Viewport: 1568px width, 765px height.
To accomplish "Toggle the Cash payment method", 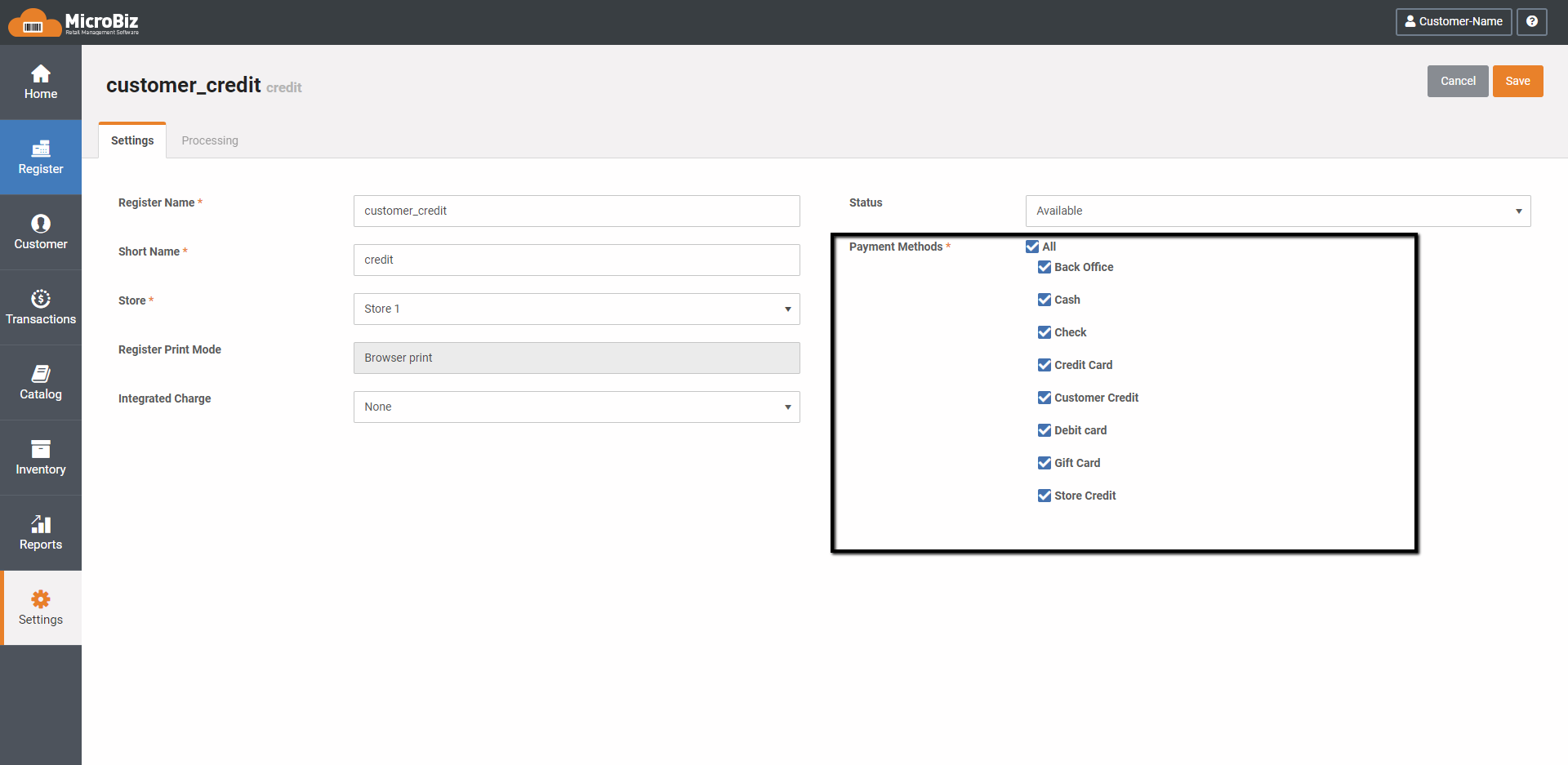I will point(1045,300).
